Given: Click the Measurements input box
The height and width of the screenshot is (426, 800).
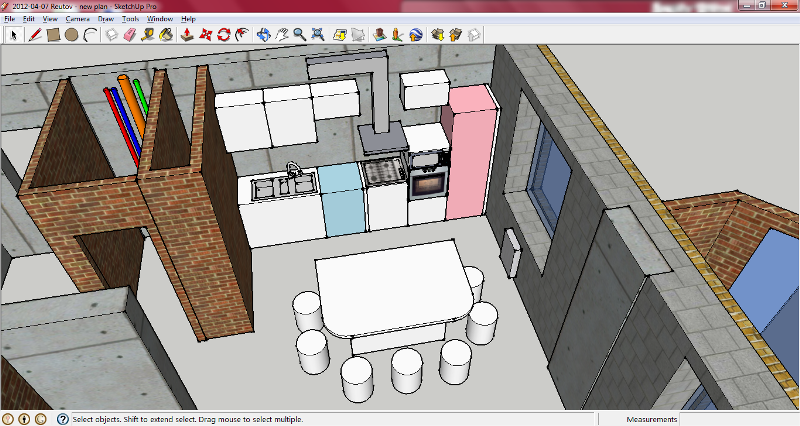Looking at the screenshot, I should click(x=740, y=419).
